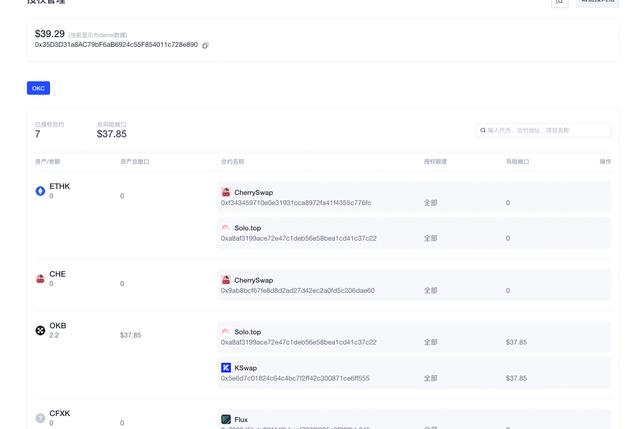Click CherrySwap icon in ETHK row
The height and width of the screenshot is (429, 640).
pyautogui.click(x=226, y=192)
